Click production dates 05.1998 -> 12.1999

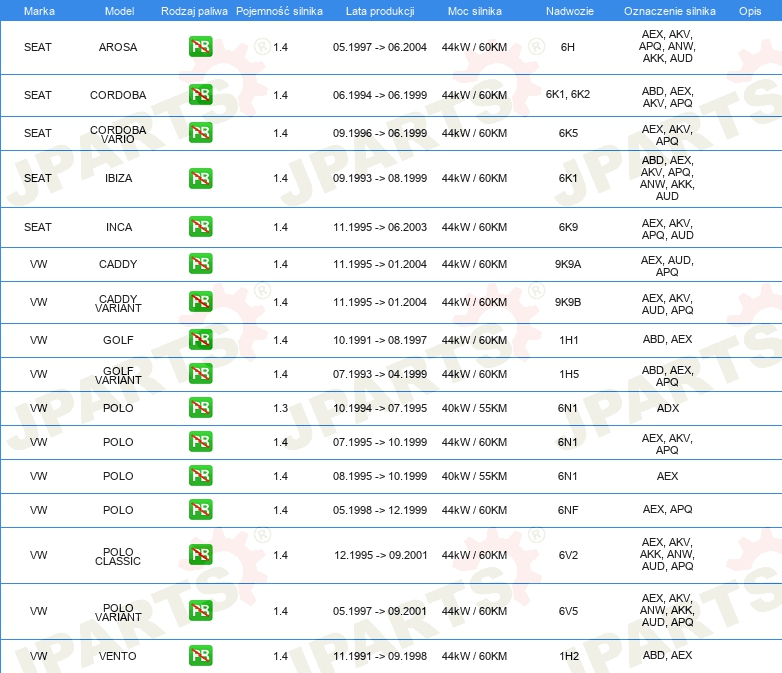380,510
